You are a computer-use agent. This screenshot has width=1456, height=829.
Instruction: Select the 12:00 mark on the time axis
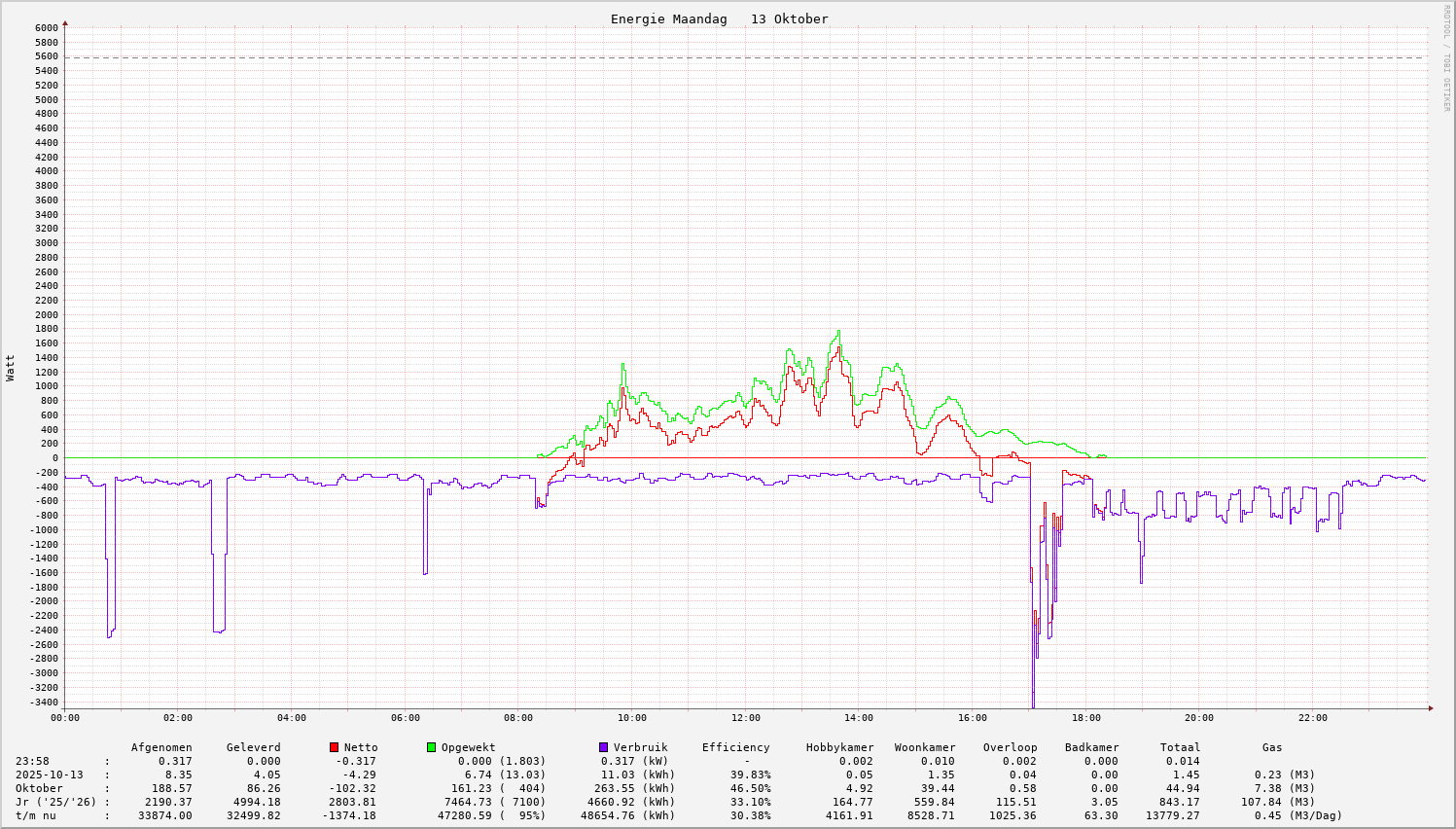(x=745, y=718)
